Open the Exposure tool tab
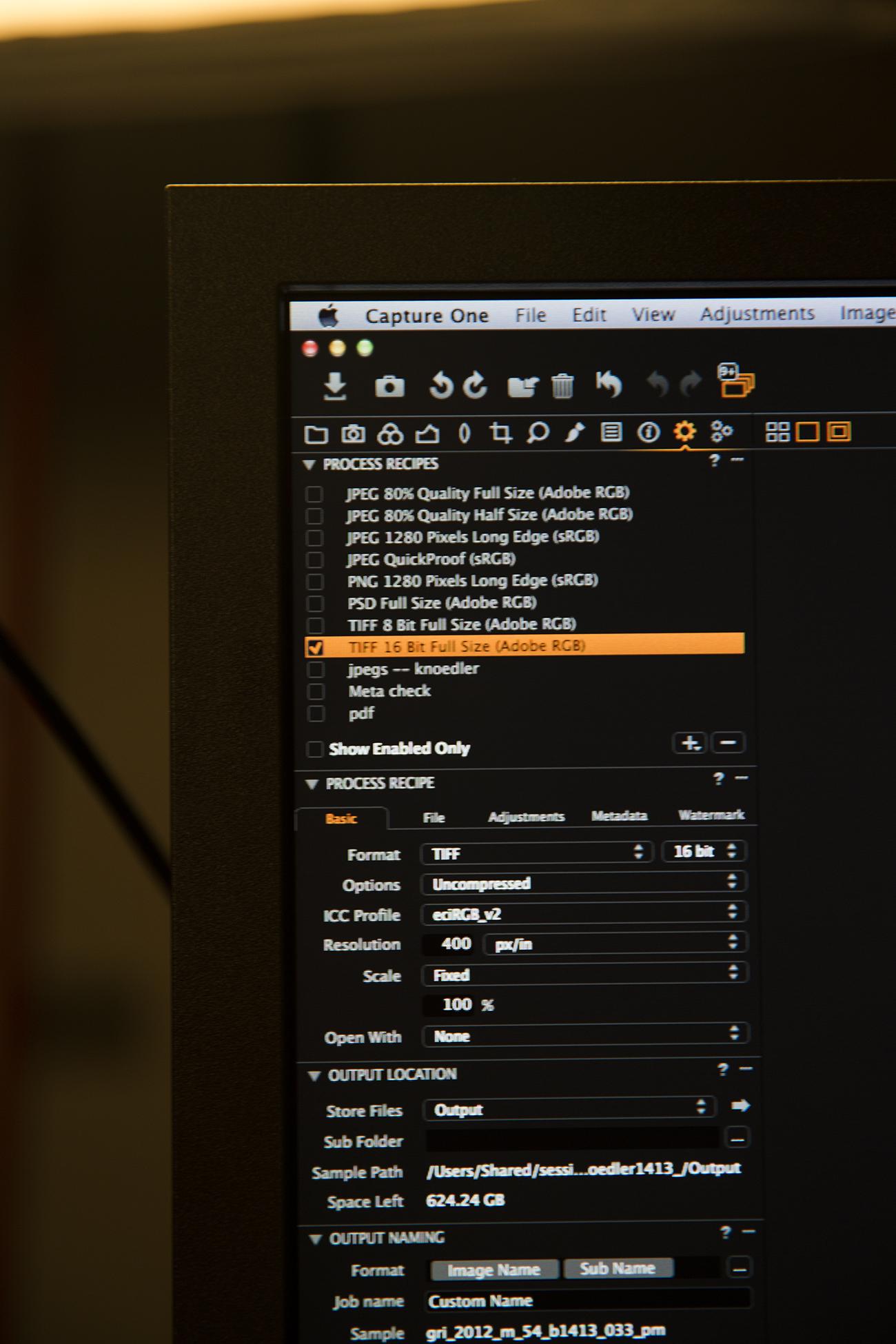 pyautogui.click(x=427, y=434)
